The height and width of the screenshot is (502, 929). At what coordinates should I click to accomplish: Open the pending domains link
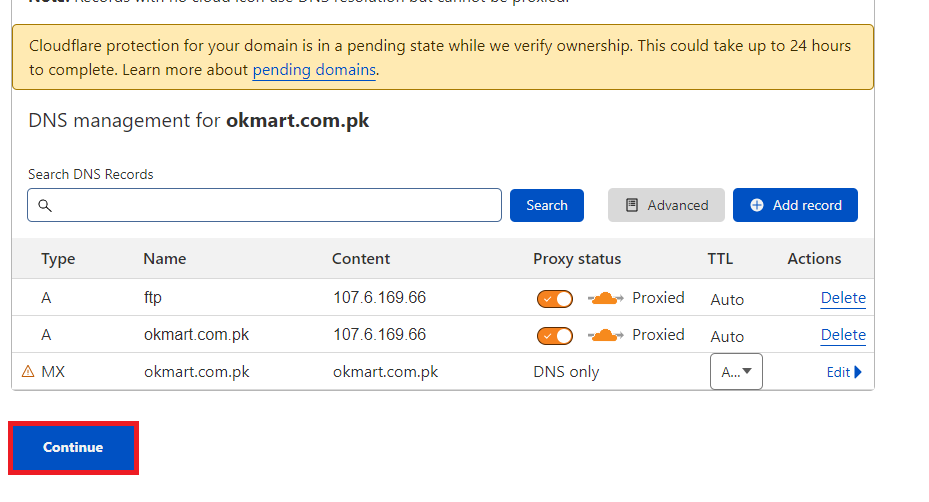314,70
